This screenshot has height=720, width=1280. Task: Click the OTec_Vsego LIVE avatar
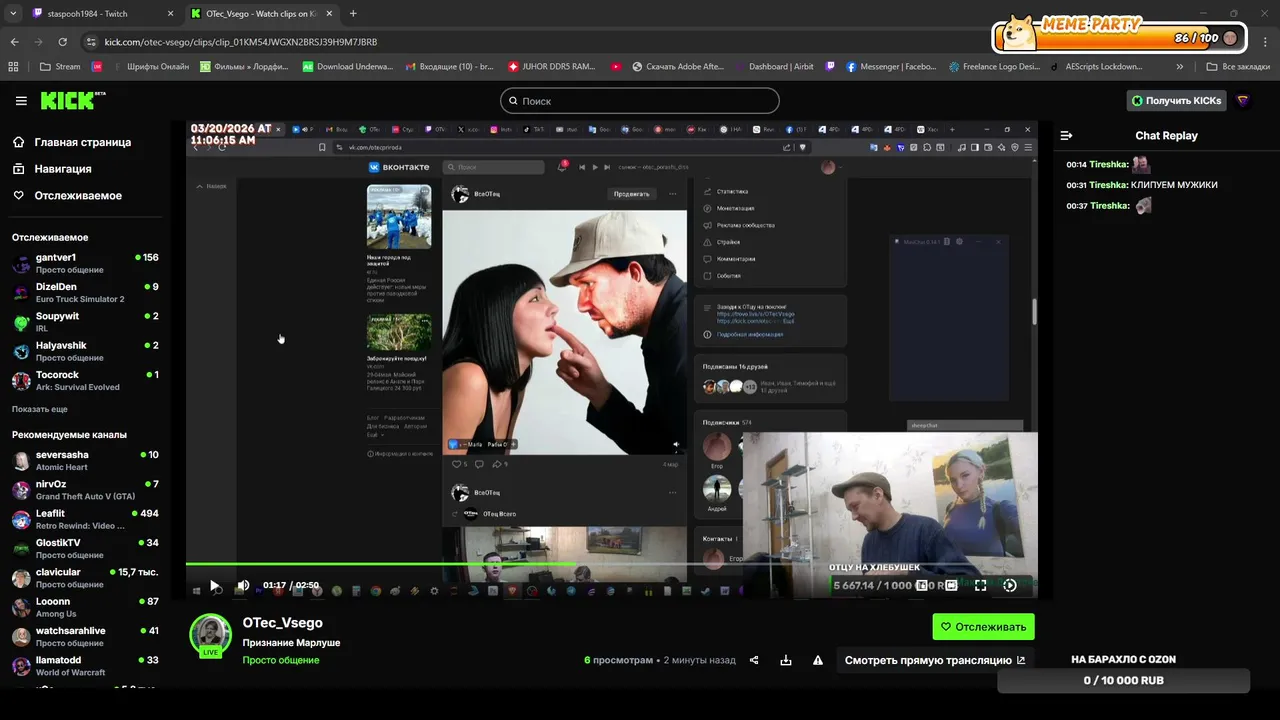[x=211, y=635]
